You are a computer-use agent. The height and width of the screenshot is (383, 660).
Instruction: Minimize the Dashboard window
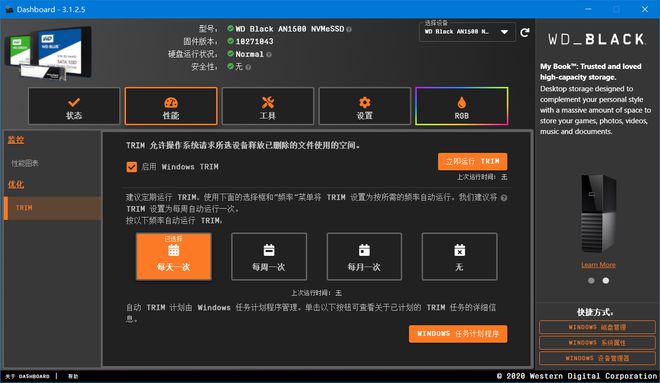(x=588, y=9)
